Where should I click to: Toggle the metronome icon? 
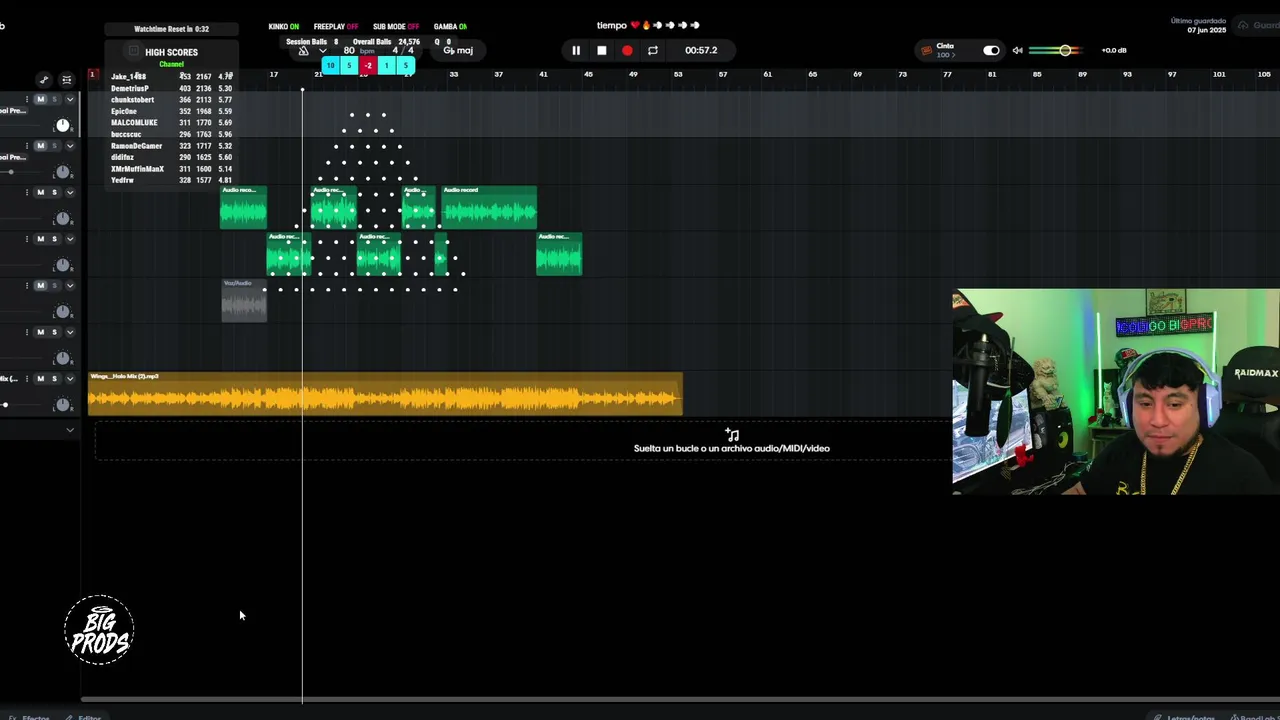[x=304, y=50]
